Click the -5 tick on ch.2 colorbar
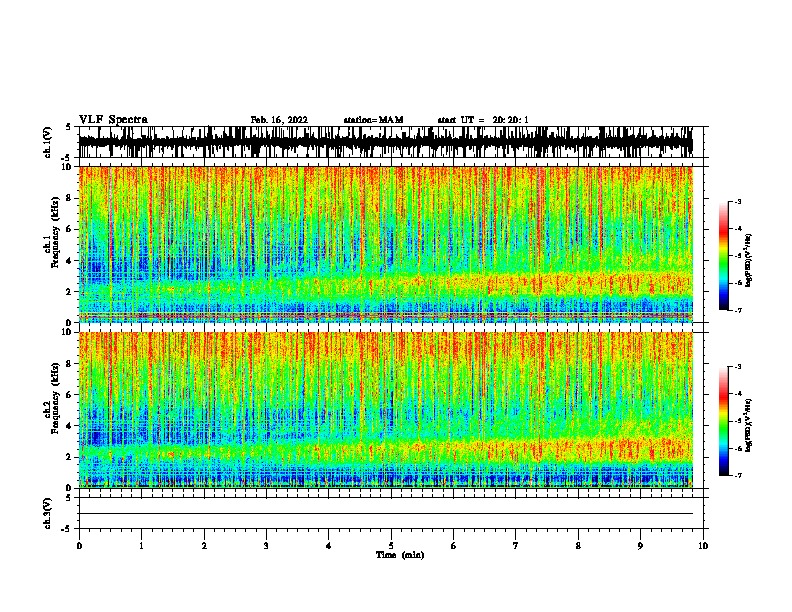The height and width of the screenshot is (612, 792). coord(737,421)
